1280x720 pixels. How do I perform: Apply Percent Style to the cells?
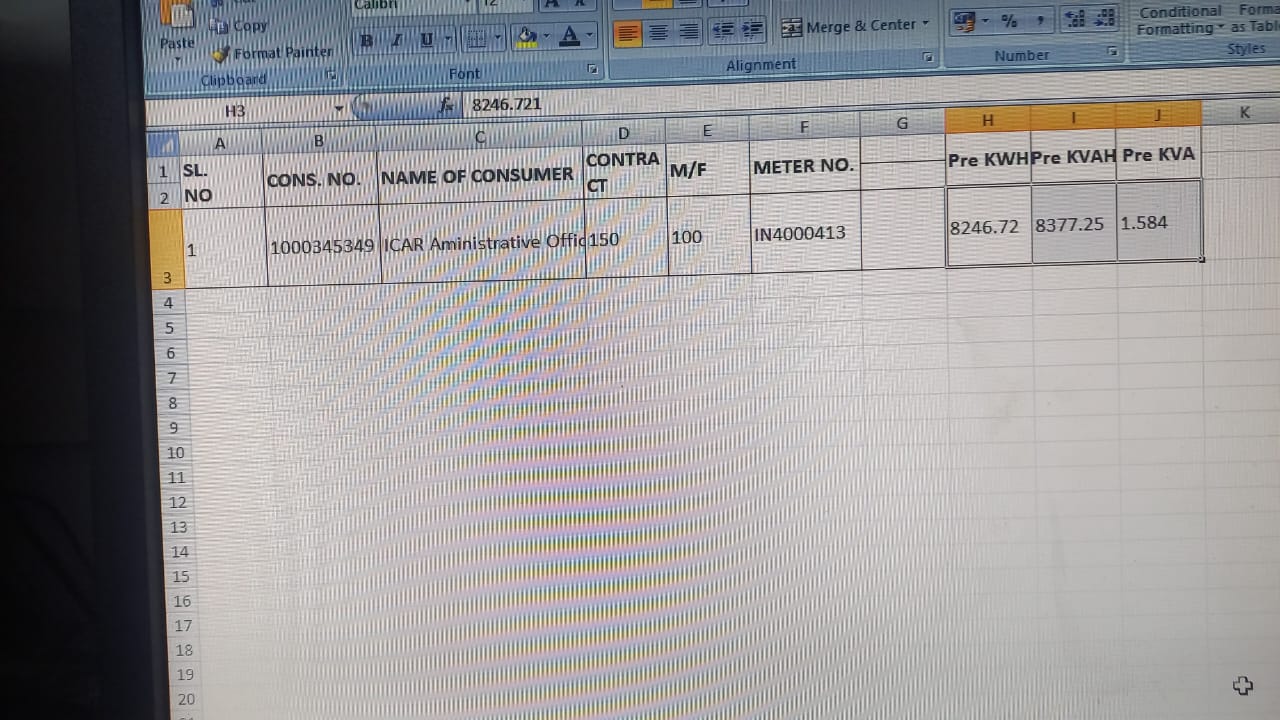click(1010, 19)
